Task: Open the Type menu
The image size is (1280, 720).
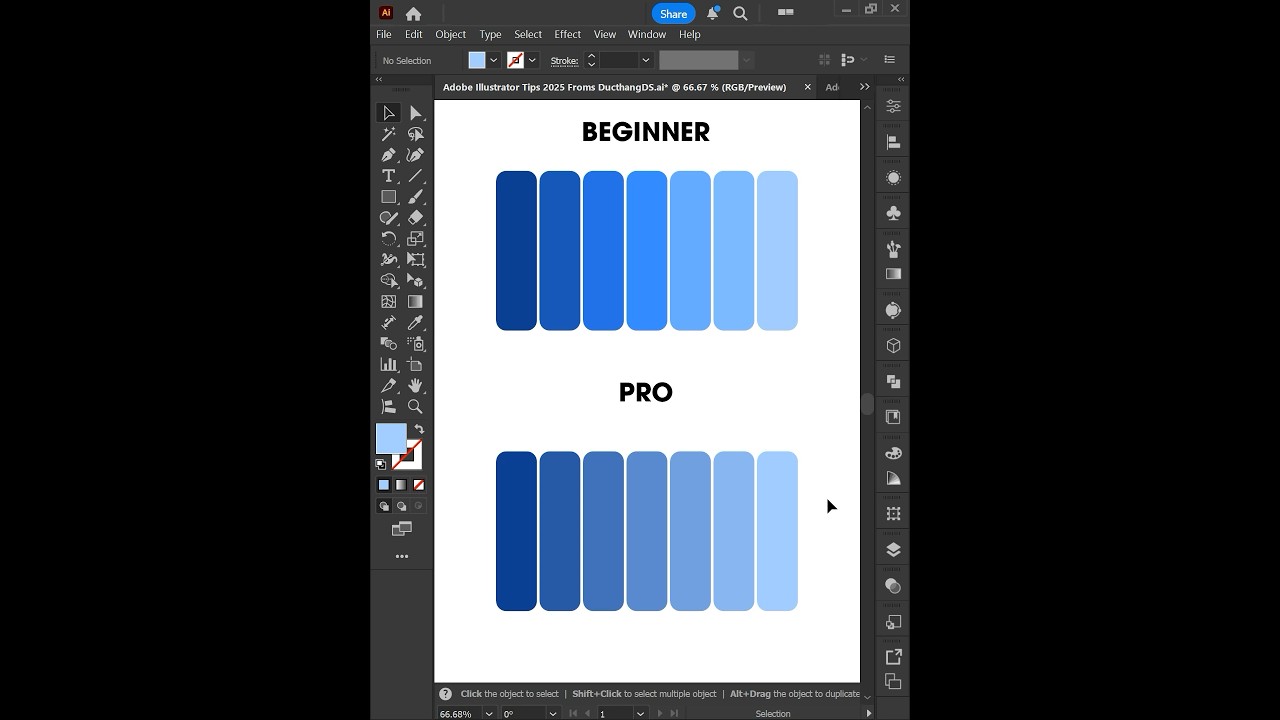Action: pyautogui.click(x=490, y=34)
